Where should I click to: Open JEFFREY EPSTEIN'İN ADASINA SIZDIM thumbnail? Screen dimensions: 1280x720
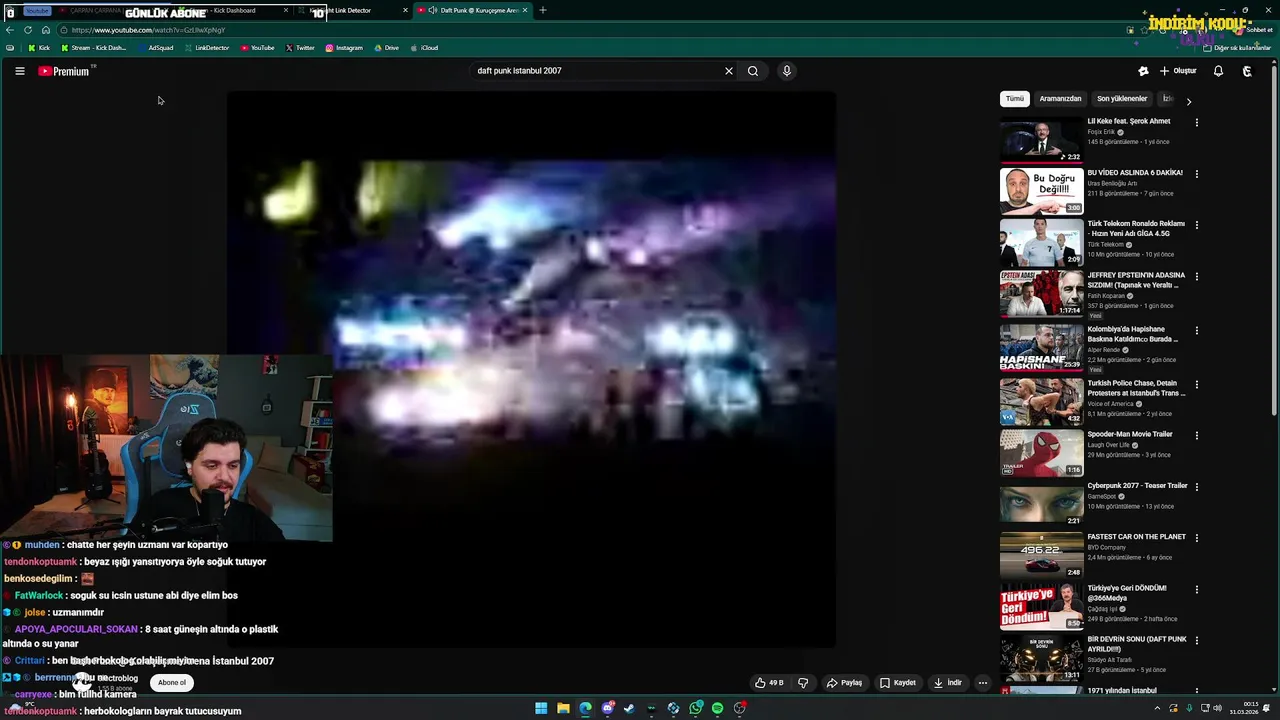click(1041, 294)
